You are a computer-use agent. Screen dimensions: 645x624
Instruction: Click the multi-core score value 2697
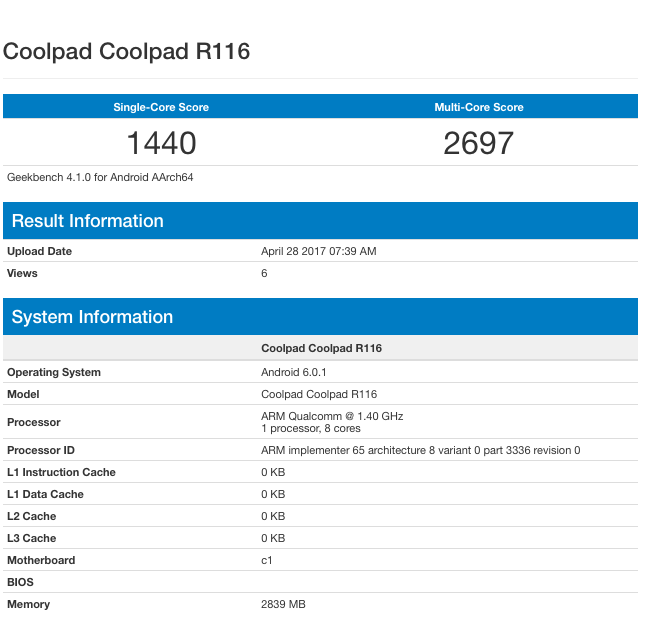[479, 143]
